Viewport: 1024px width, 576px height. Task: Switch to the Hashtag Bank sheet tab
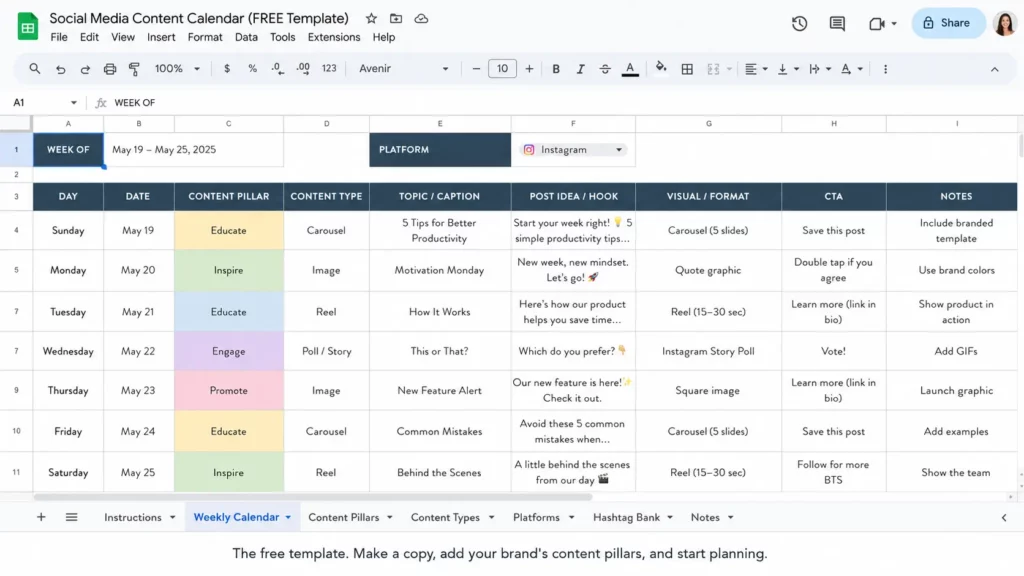coord(626,517)
